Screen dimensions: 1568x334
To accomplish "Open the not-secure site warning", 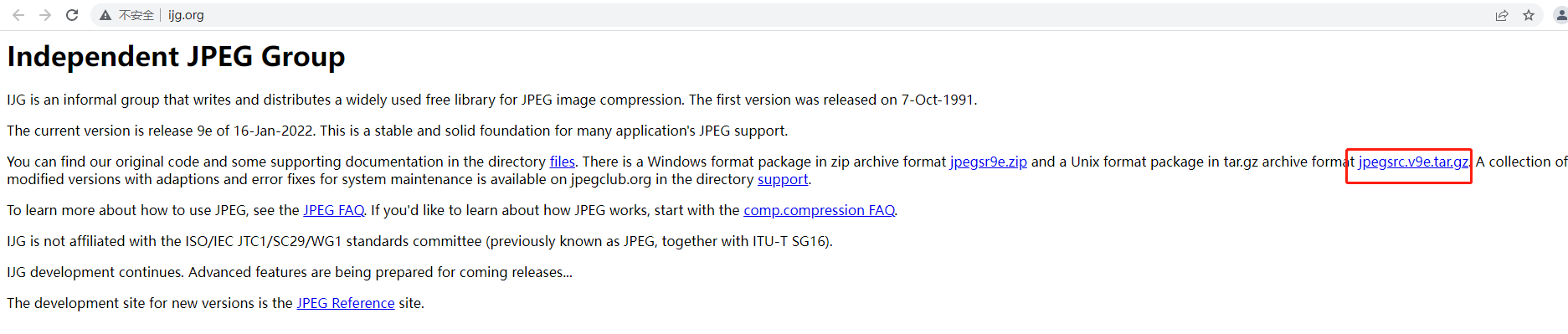I will click(126, 15).
